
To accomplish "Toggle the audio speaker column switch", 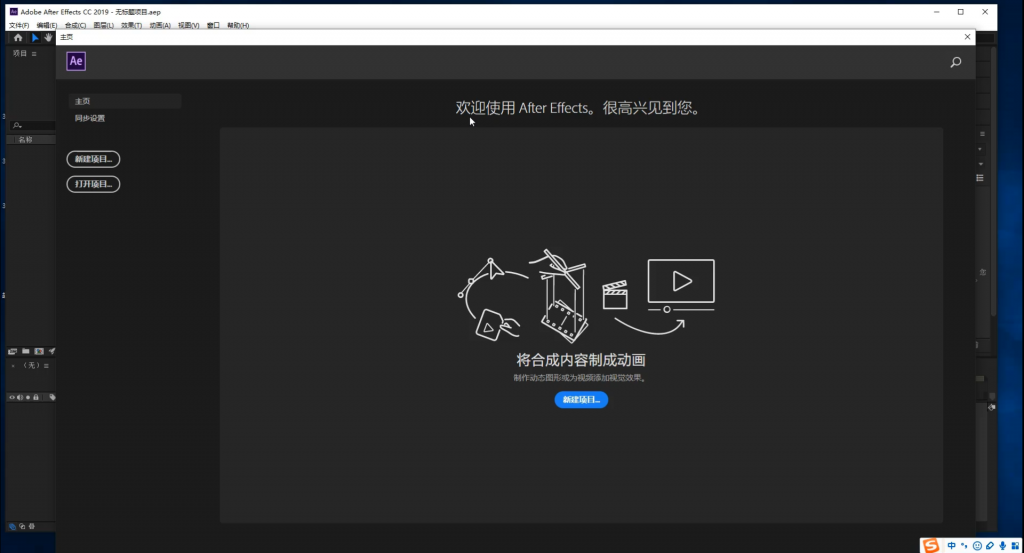I will pos(20,397).
